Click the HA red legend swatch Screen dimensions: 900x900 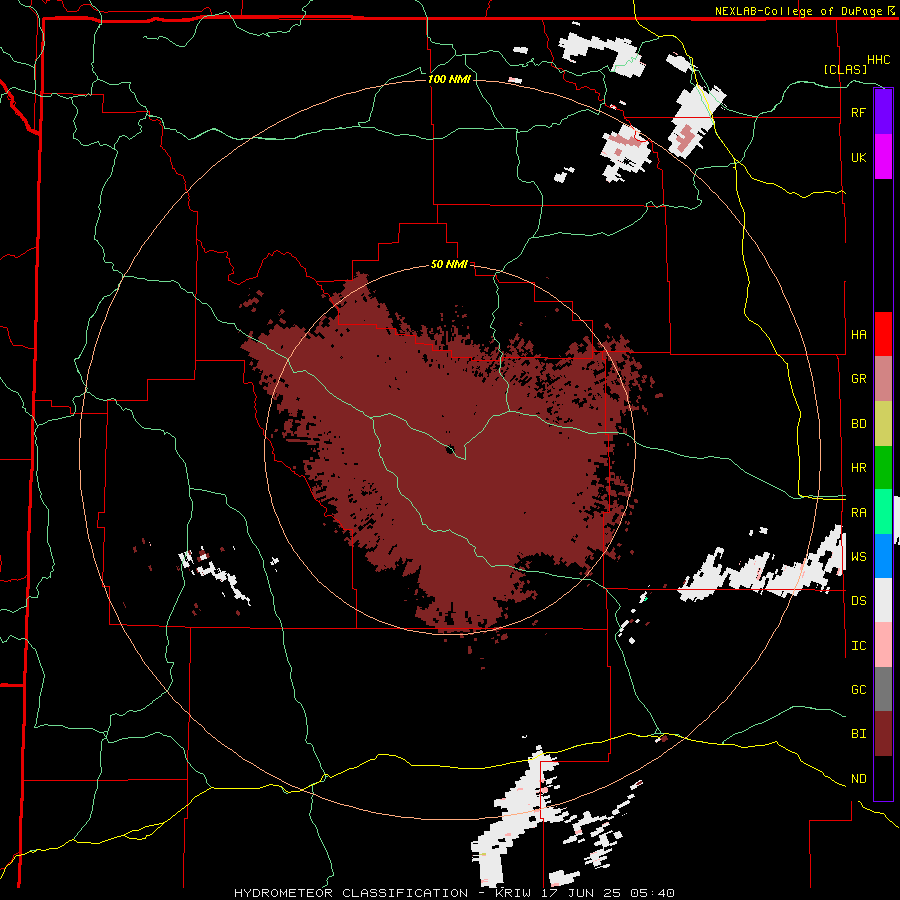point(883,334)
